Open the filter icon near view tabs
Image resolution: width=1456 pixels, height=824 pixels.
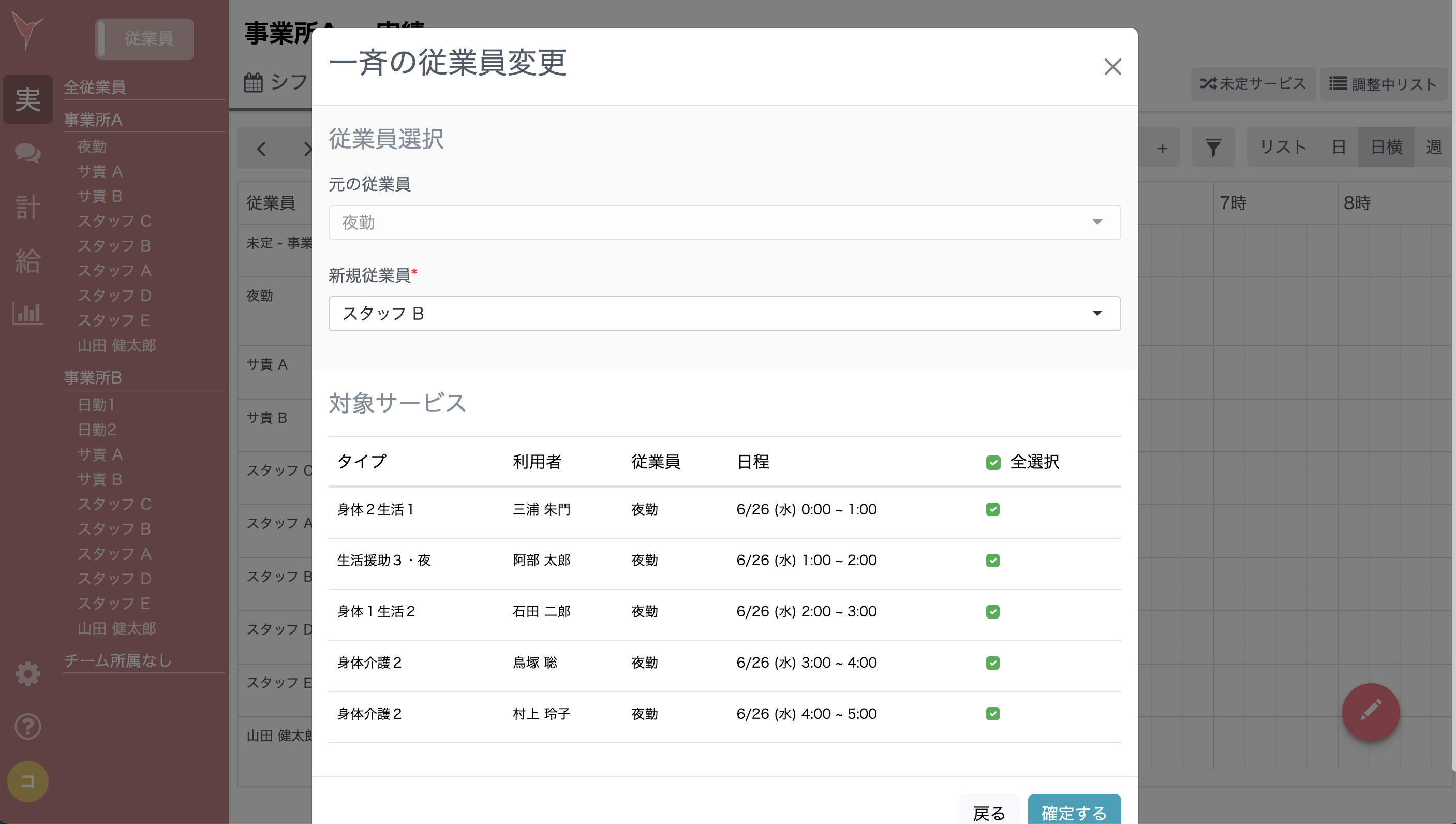click(1213, 147)
